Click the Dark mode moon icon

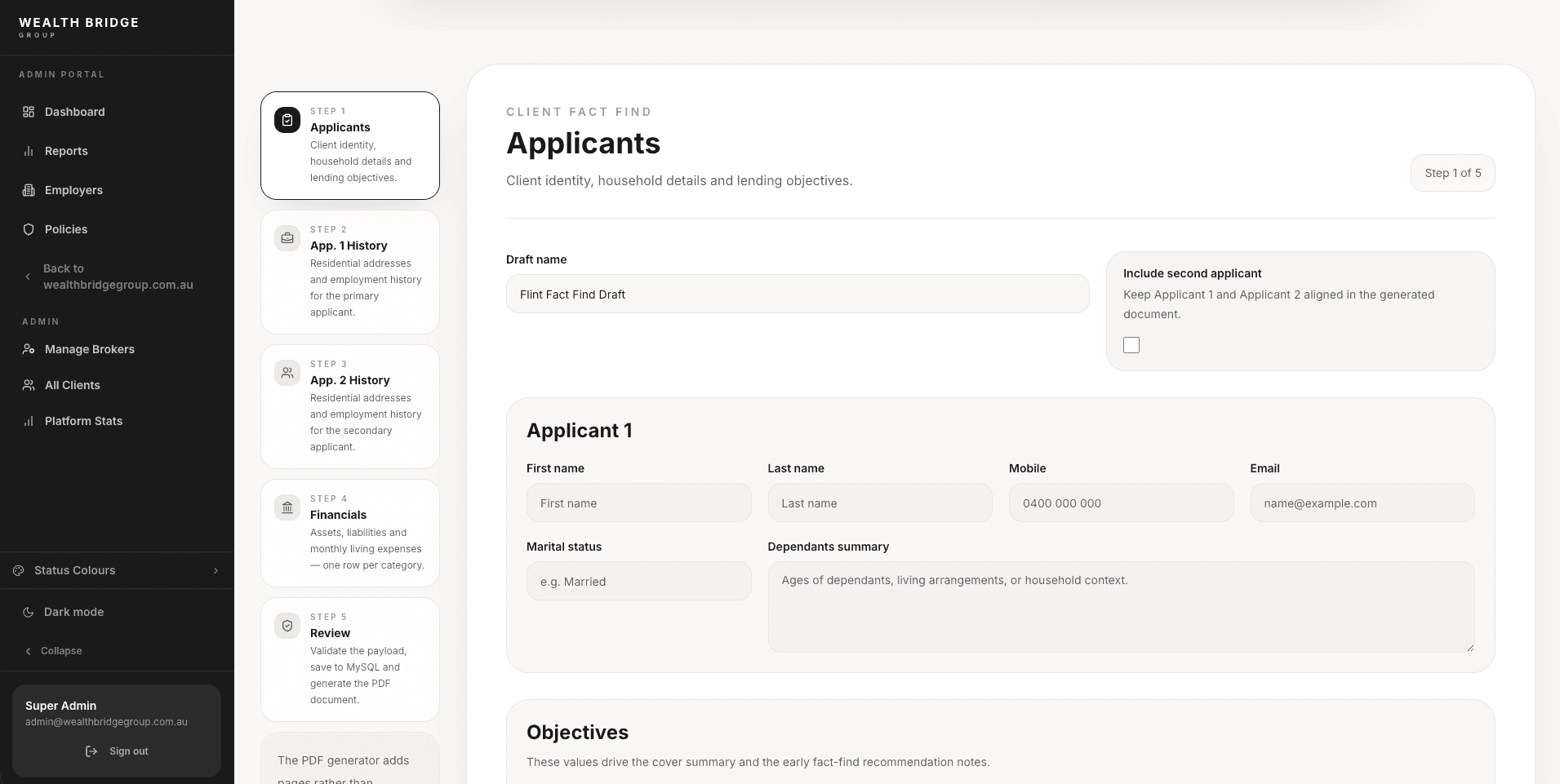pyautogui.click(x=29, y=612)
